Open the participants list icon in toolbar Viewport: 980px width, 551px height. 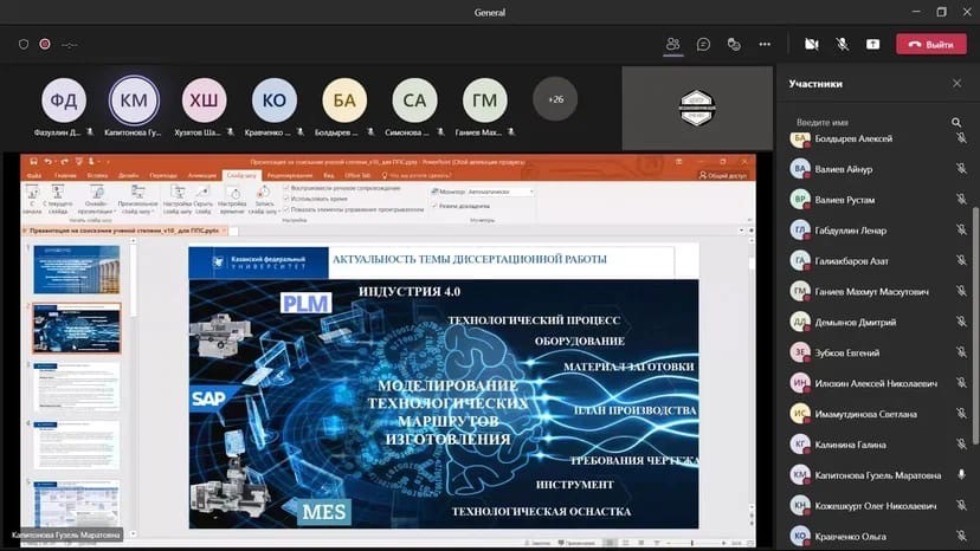tap(672, 44)
